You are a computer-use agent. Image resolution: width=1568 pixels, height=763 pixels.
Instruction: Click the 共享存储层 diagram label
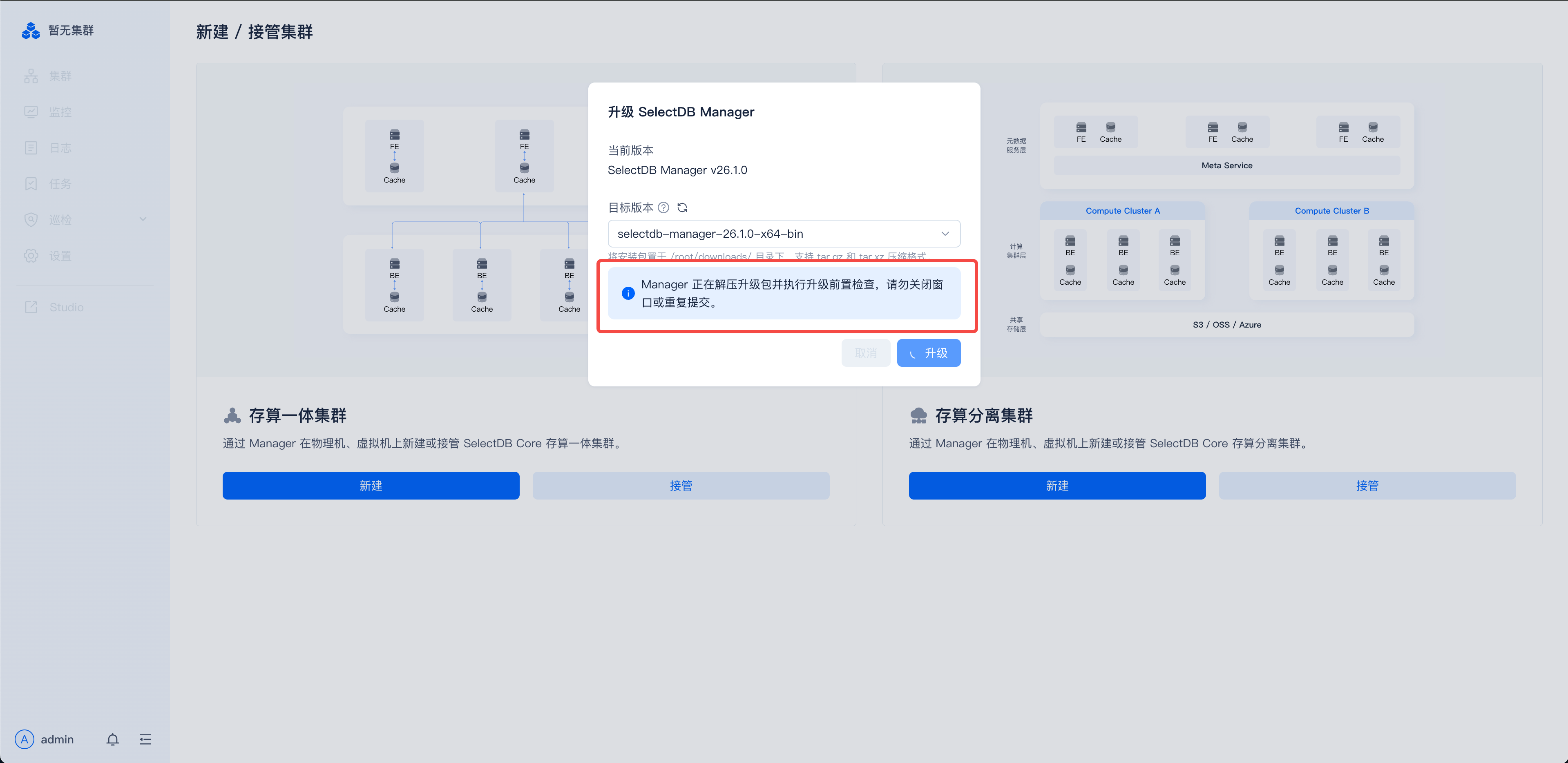pyautogui.click(x=1016, y=324)
